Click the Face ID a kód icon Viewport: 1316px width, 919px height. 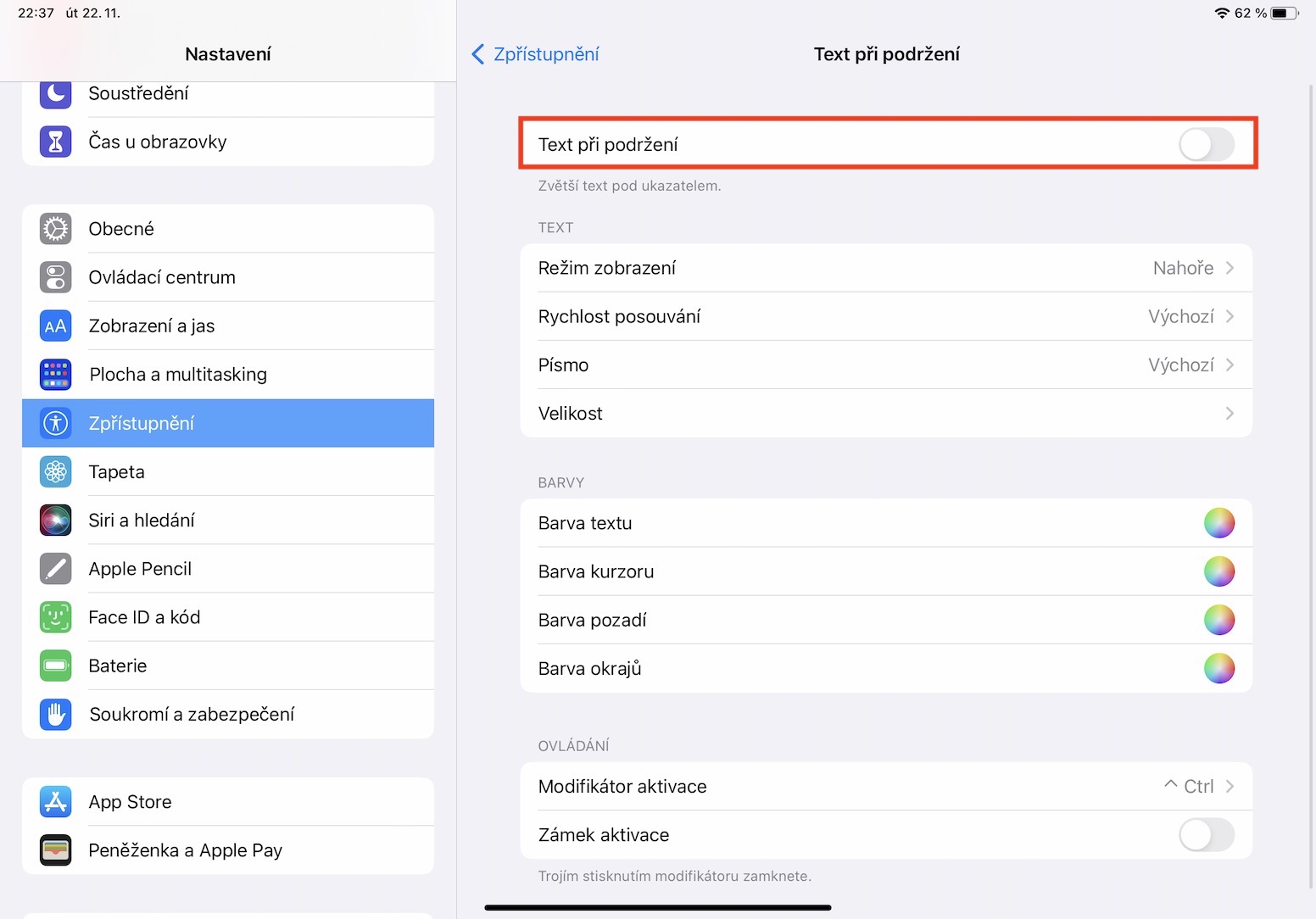pos(56,617)
